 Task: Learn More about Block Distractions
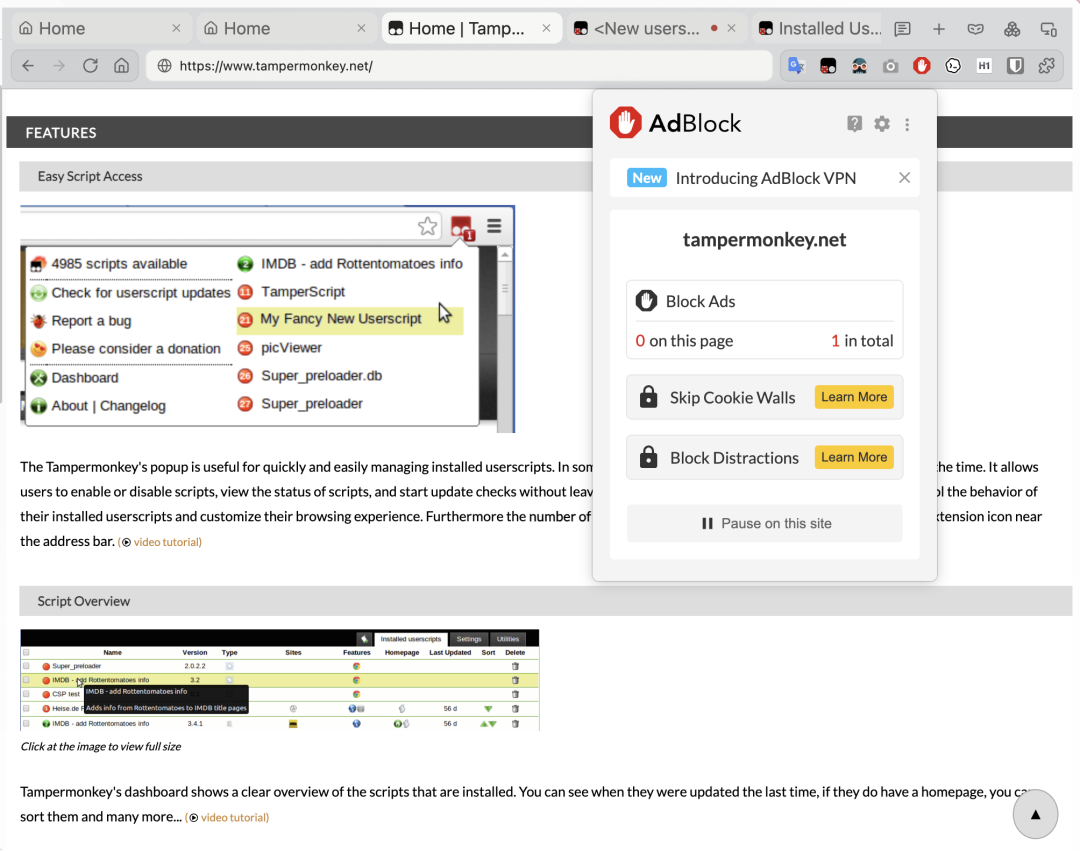tap(854, 457)
